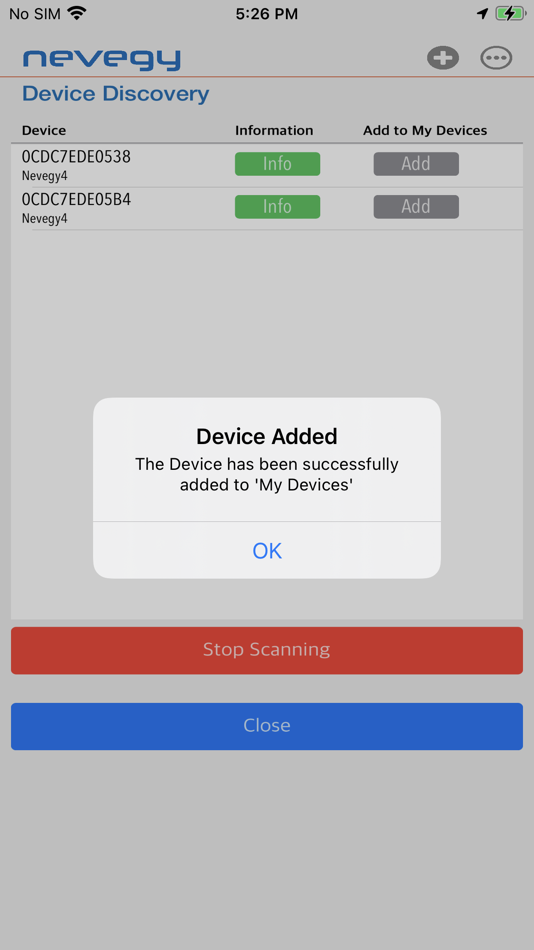Tap the location arrow status icon
This screenshot has width=534, height=950.
click(482, 13)
